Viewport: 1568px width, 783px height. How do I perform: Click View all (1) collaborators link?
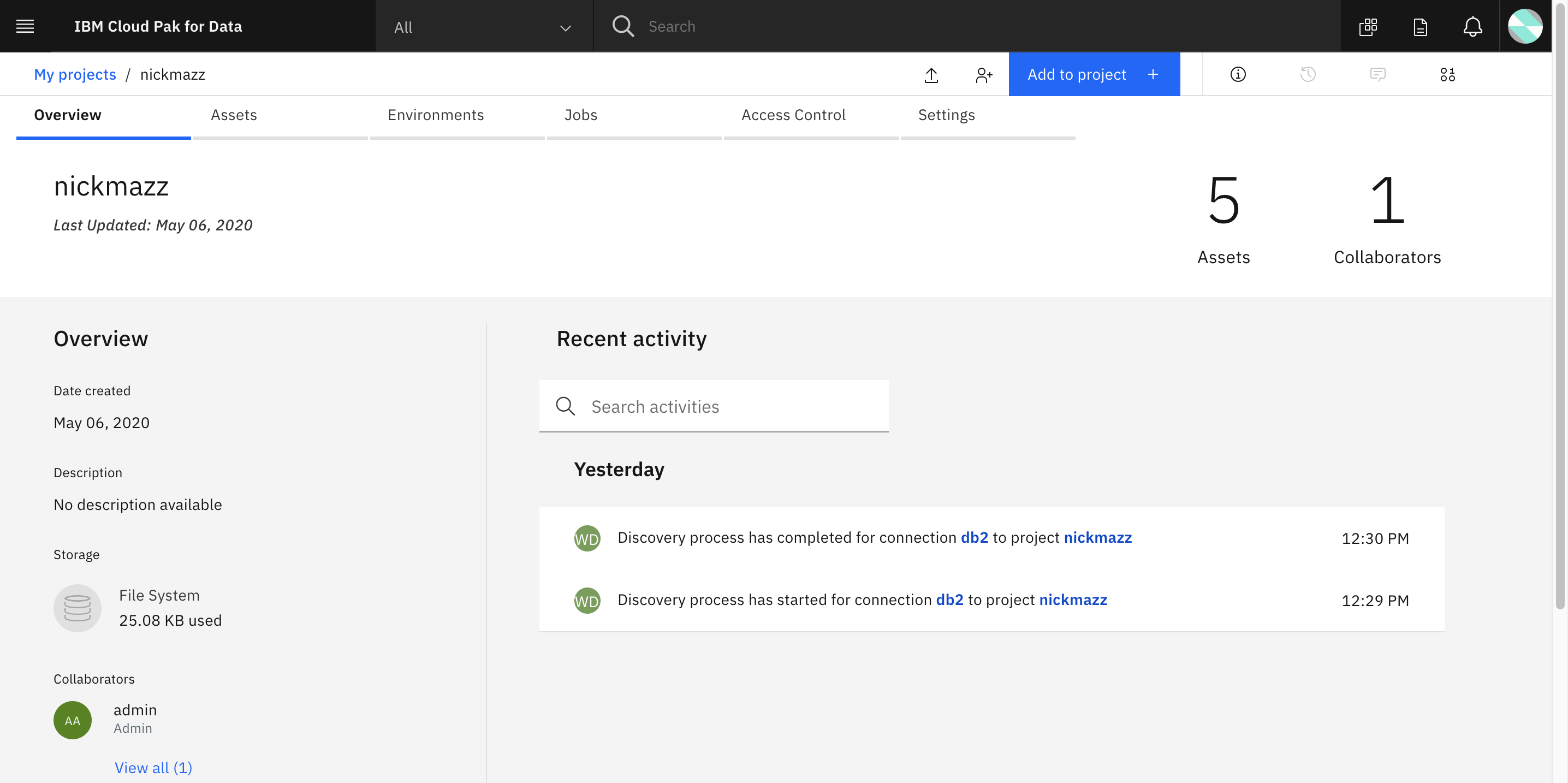(153, 767)
